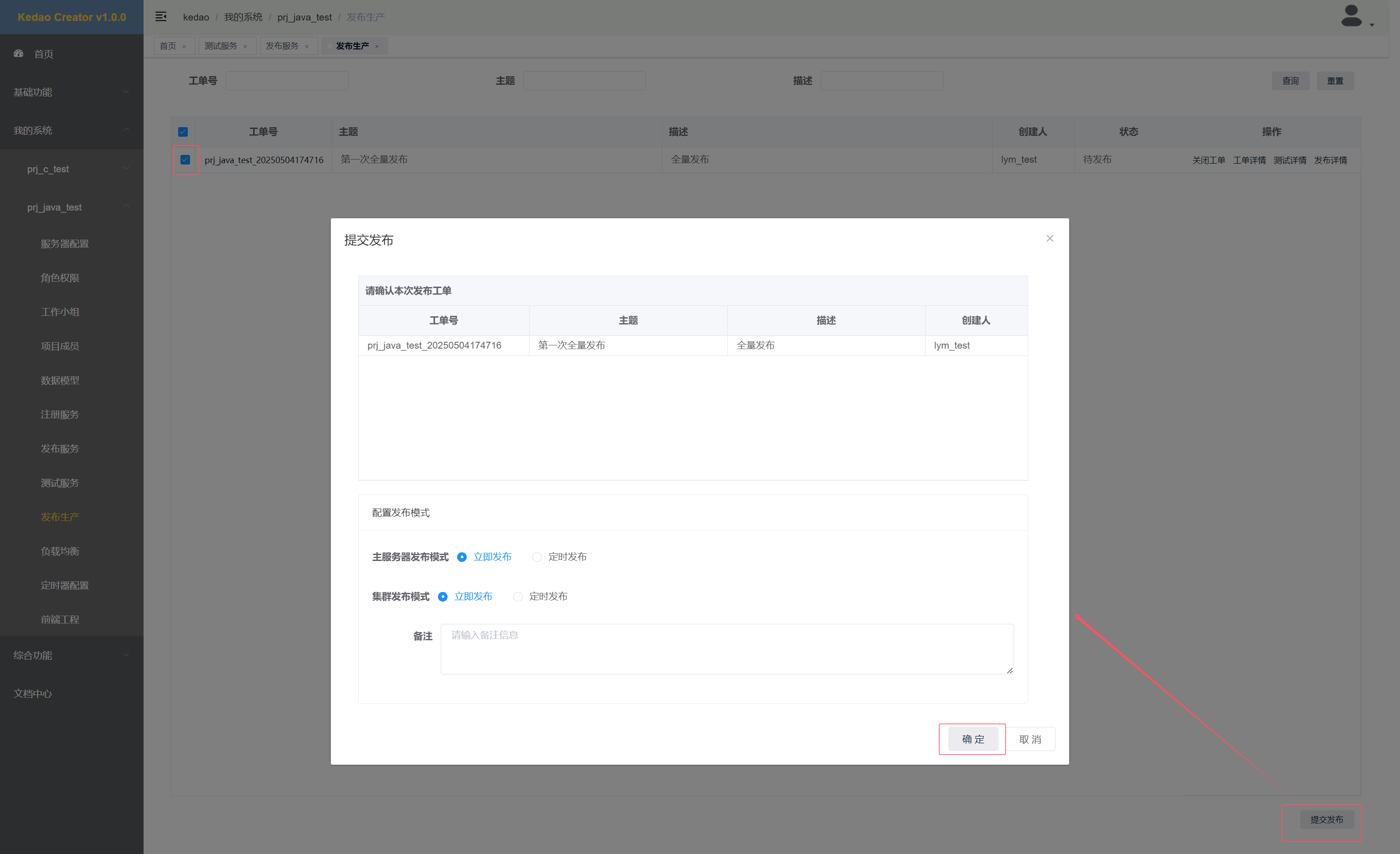1400x854 pixels.
Task: Switch to the 测试服务 tab
Action: pyautogui.click(x=221, y=46)
